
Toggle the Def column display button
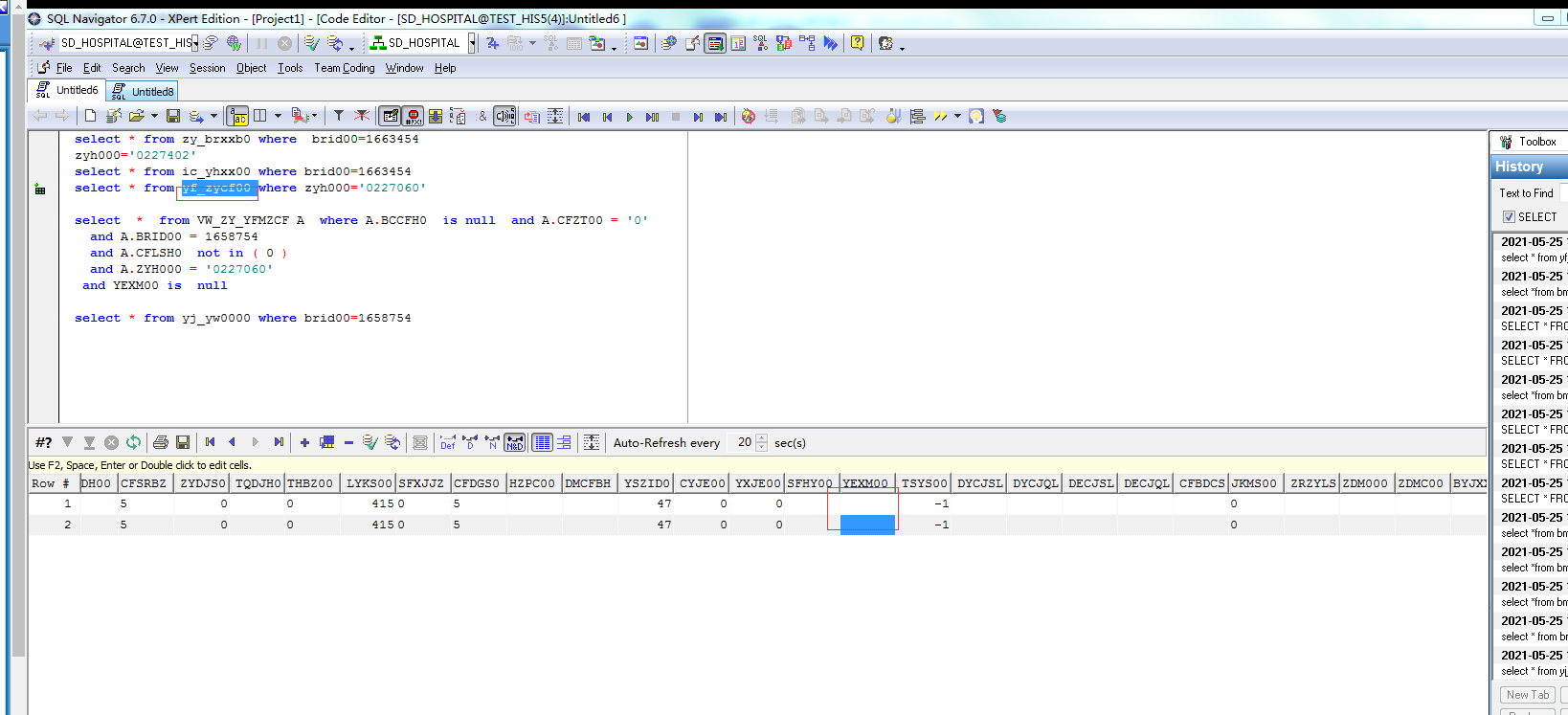pos(447,442)
